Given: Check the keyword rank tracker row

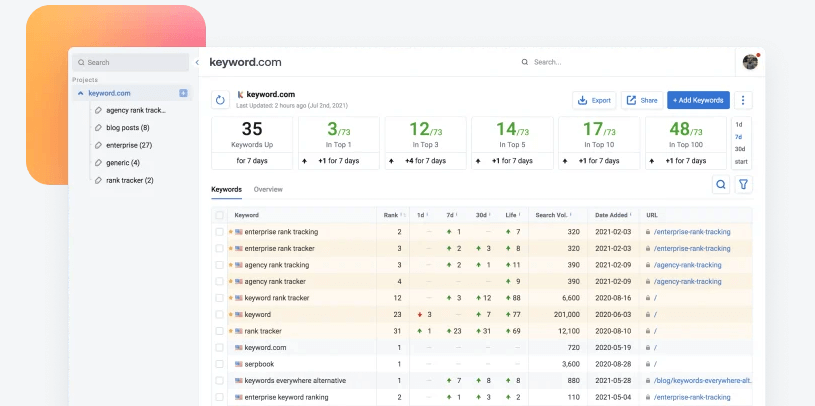Looking at the screenshot, I should click(219, 298).
